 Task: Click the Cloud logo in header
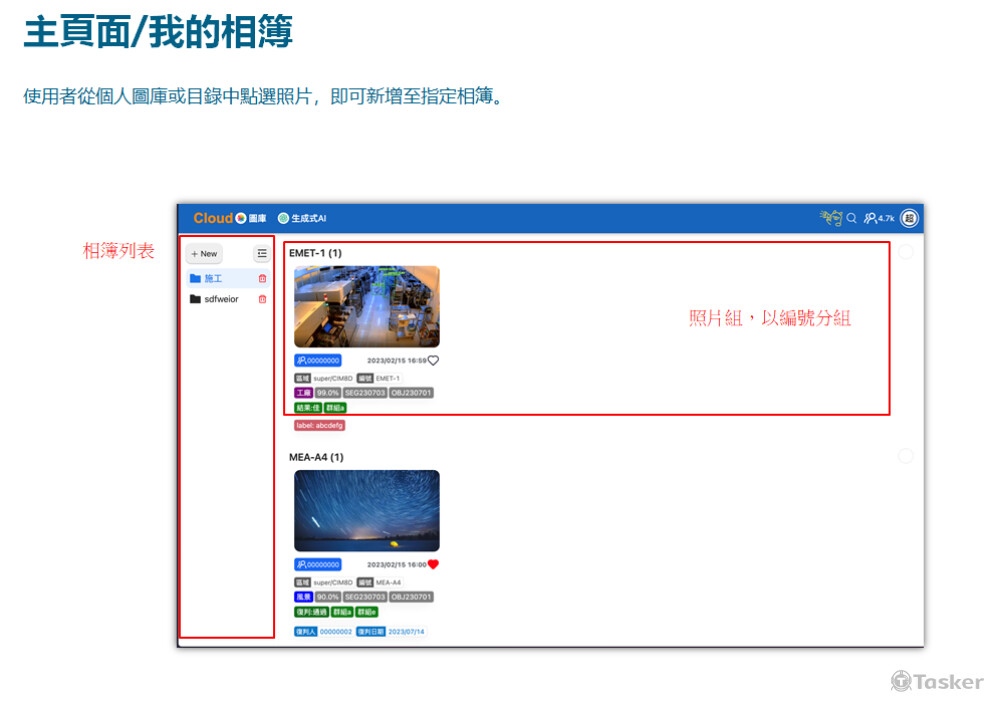click(213, 218)
